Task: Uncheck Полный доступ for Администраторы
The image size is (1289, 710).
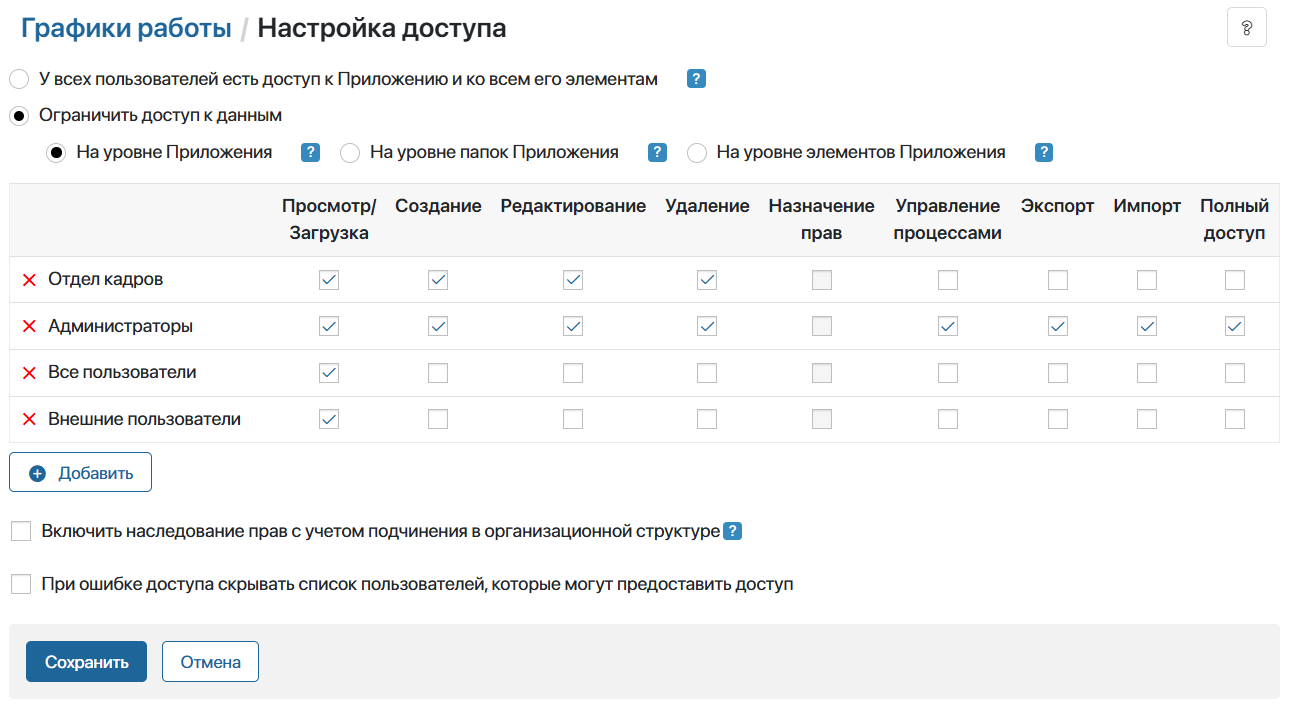Action: point(1235,326)
